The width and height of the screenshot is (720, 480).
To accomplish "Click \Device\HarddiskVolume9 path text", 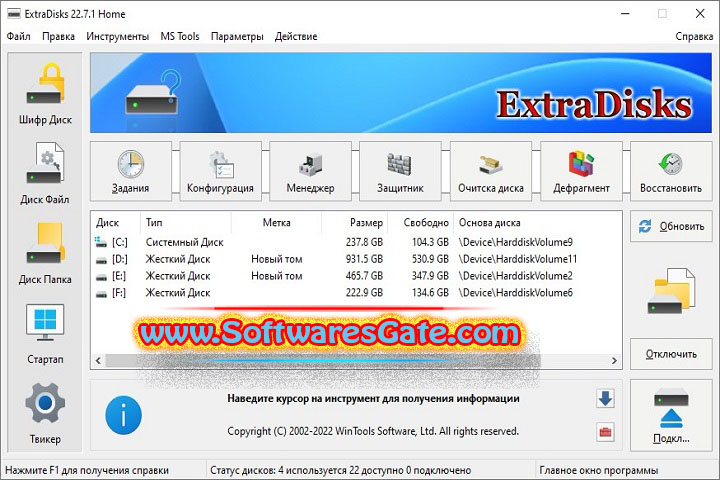I will tap(516, 242).
